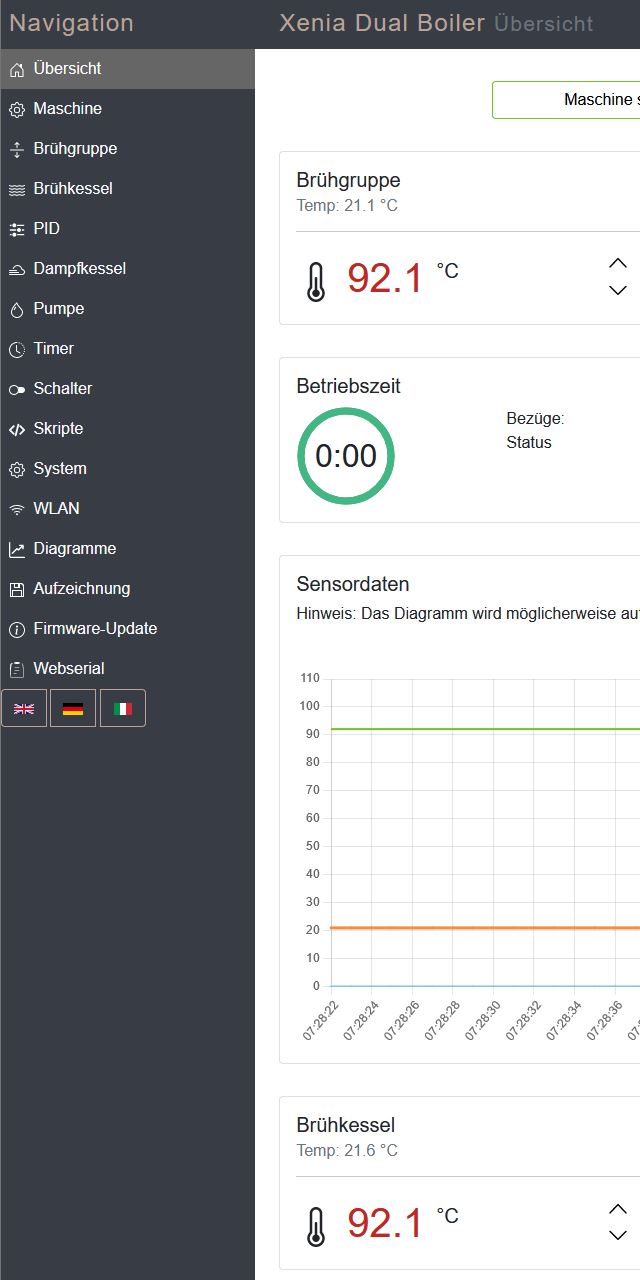640x1280 pixels.
Task: Go to the Schalter page
Action: coord(127,389)
